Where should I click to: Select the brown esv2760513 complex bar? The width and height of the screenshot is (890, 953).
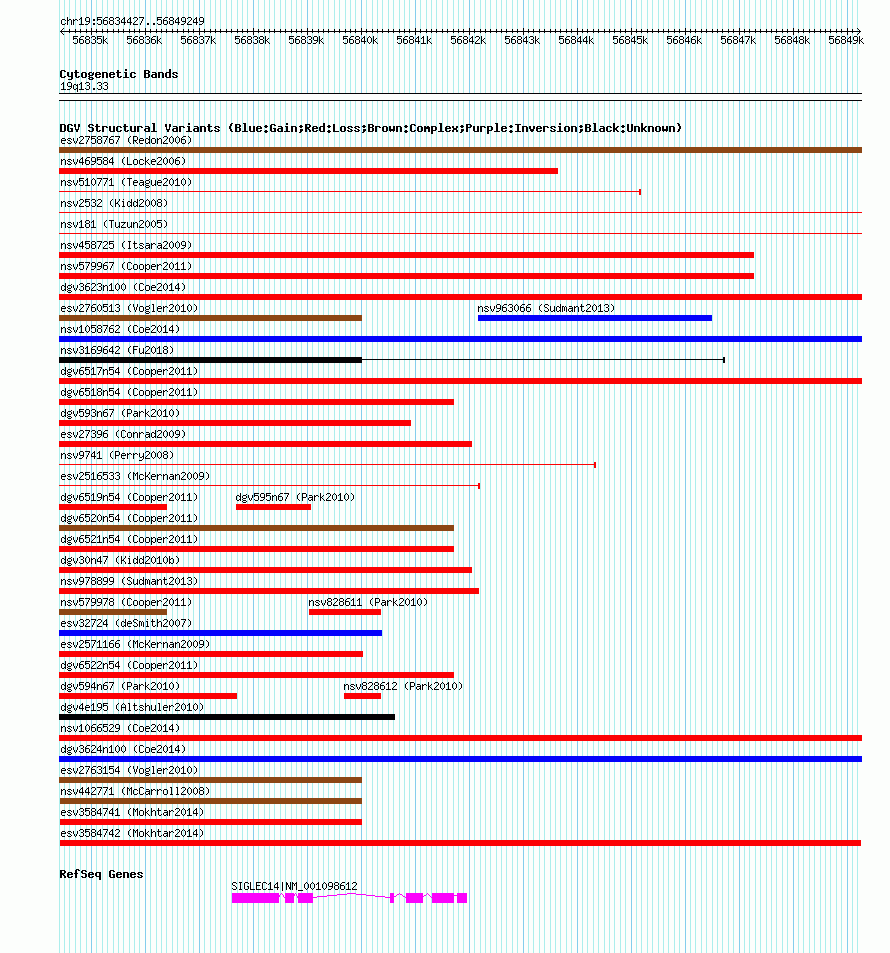pyautogui.click(x=210, y=318)
